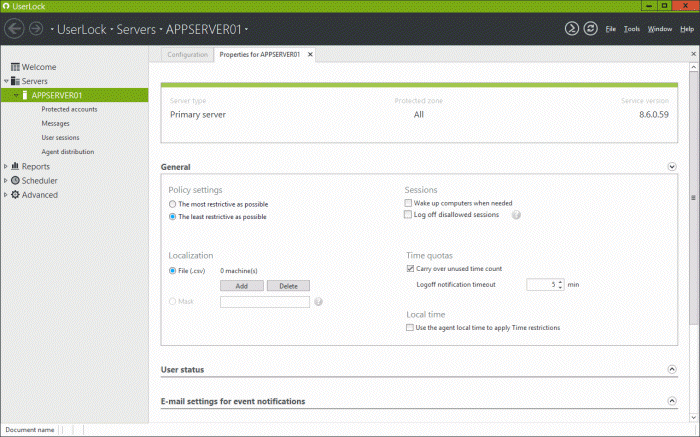Screen dimensions: 700x437
Task: Click Servers in the breadcrumb
Action: [136, 29]
